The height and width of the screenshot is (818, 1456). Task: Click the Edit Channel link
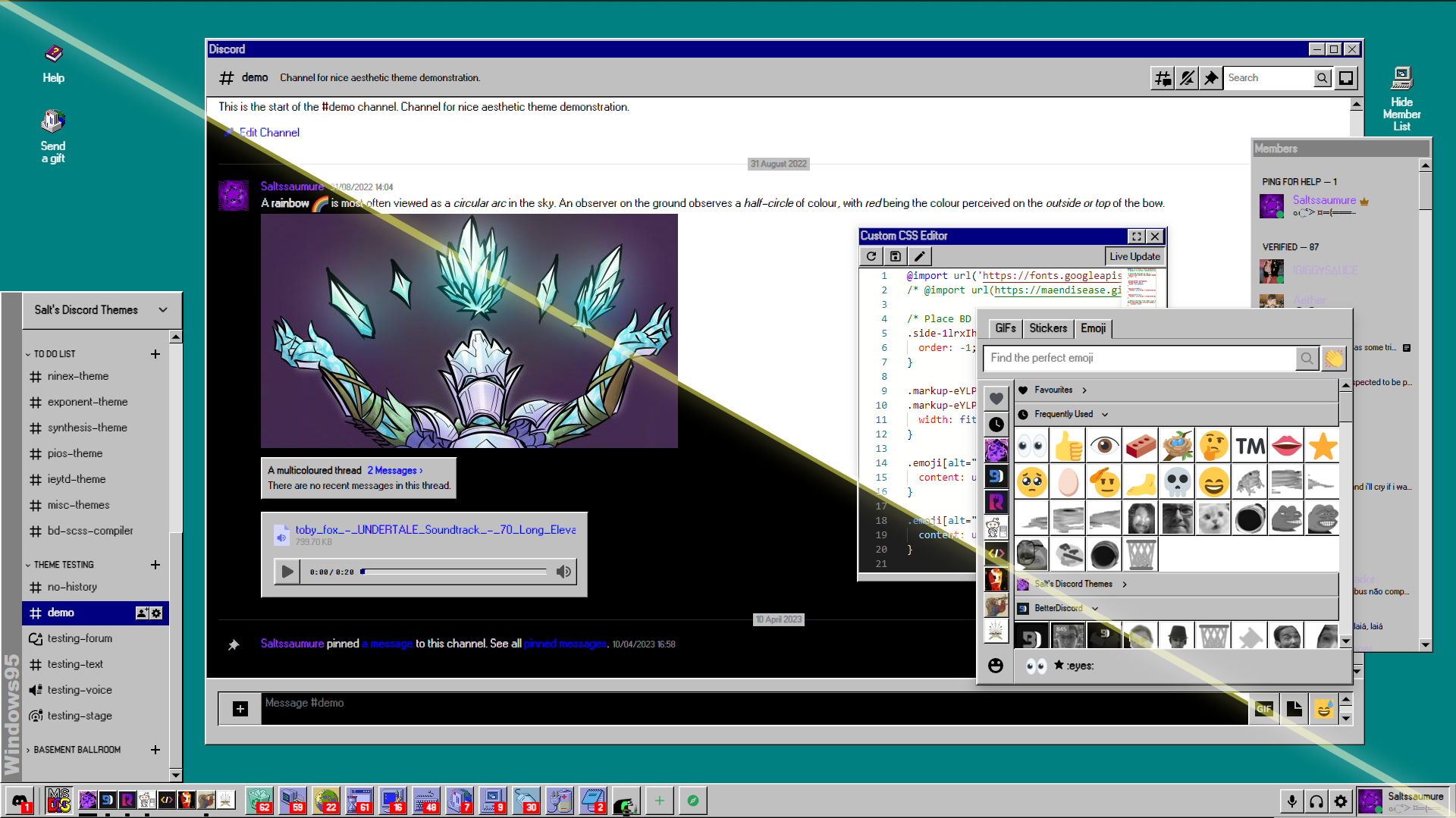point(269,132)
